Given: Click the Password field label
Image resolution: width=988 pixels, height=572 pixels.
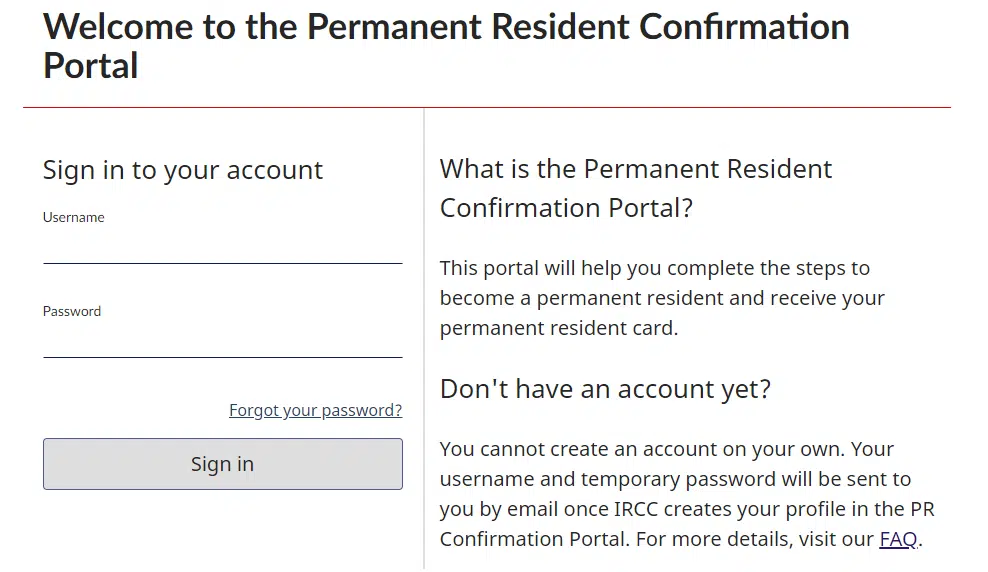Looking at the screenshot, I should pos(72,311).
